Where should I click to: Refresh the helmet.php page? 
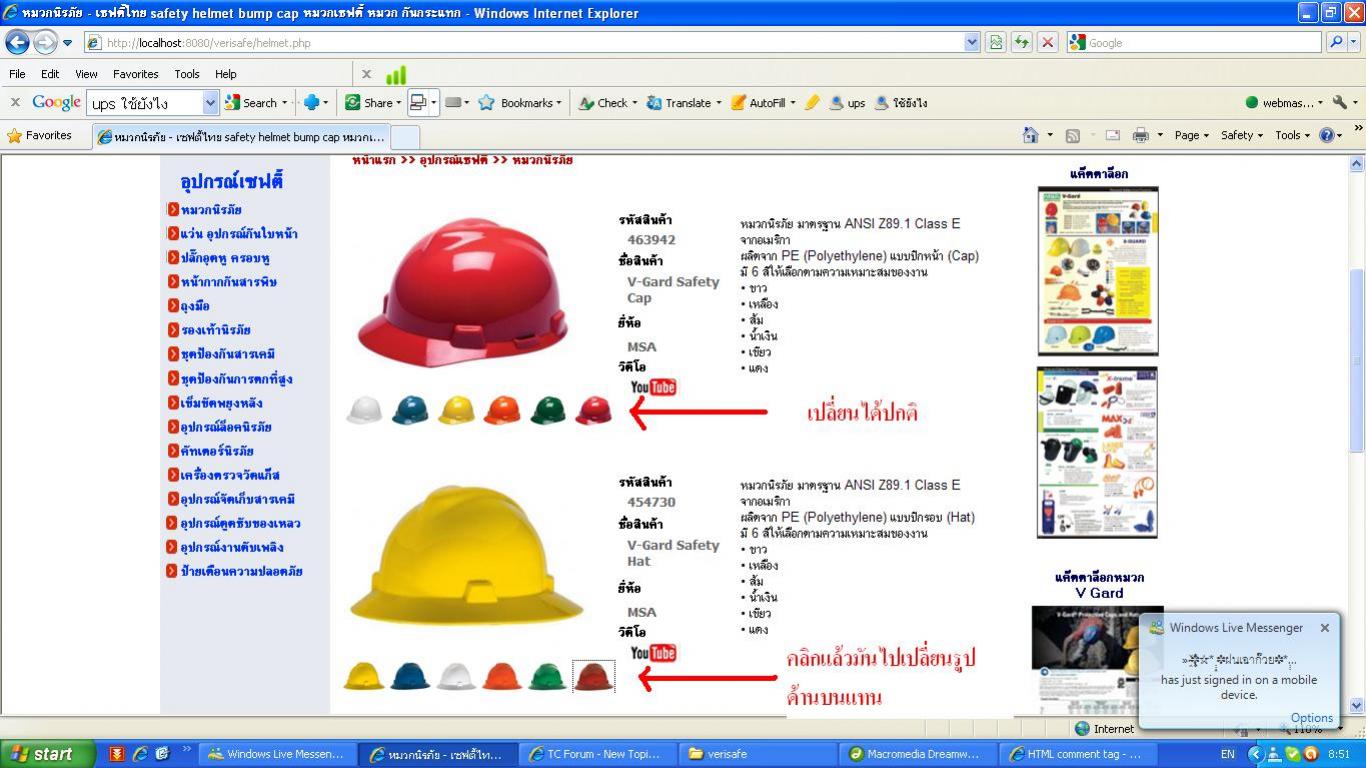click(1021, 42)
